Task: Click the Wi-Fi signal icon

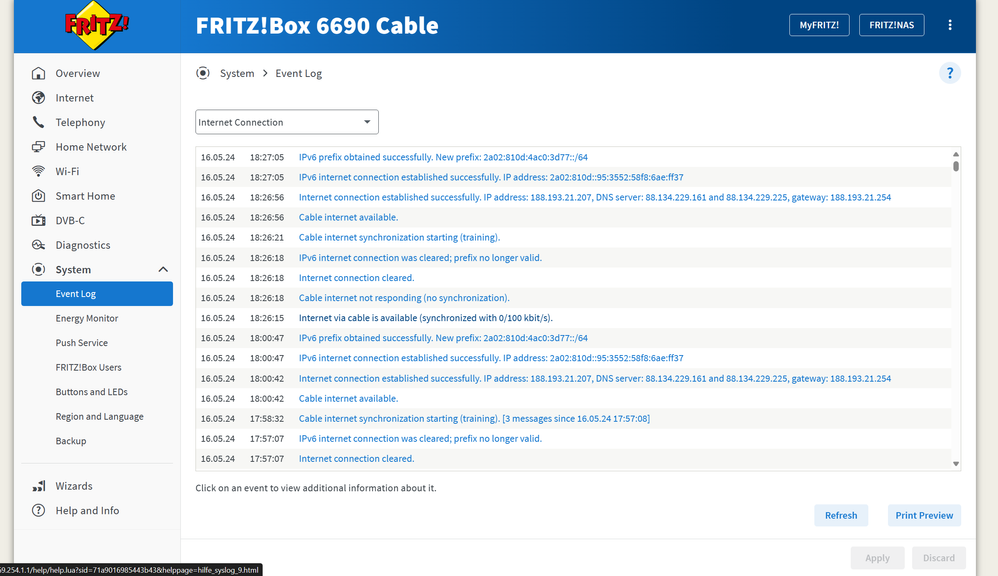Action: click(39, 171)
